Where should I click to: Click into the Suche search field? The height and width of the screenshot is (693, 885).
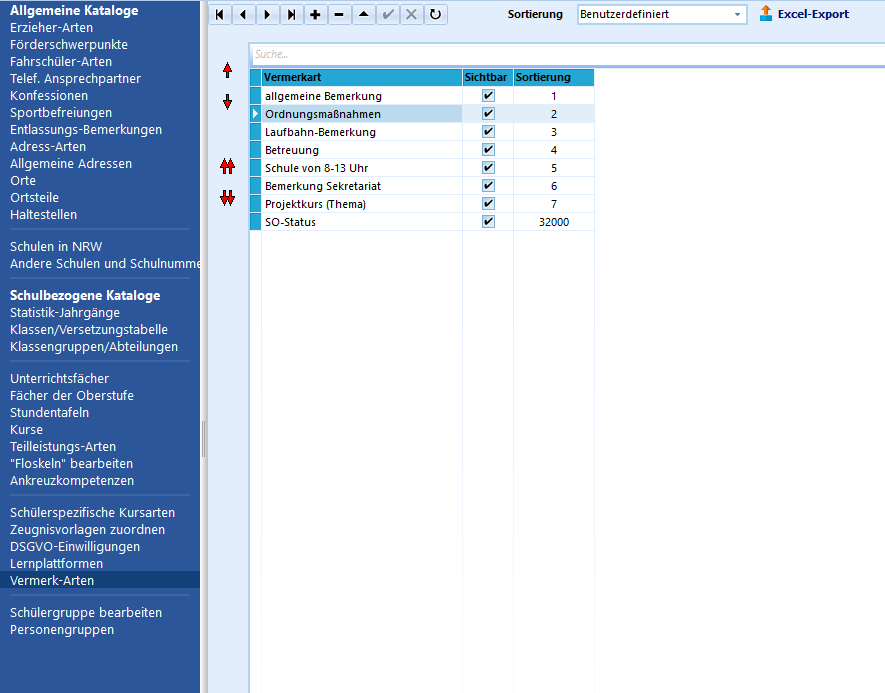click(x=567, y=54)
